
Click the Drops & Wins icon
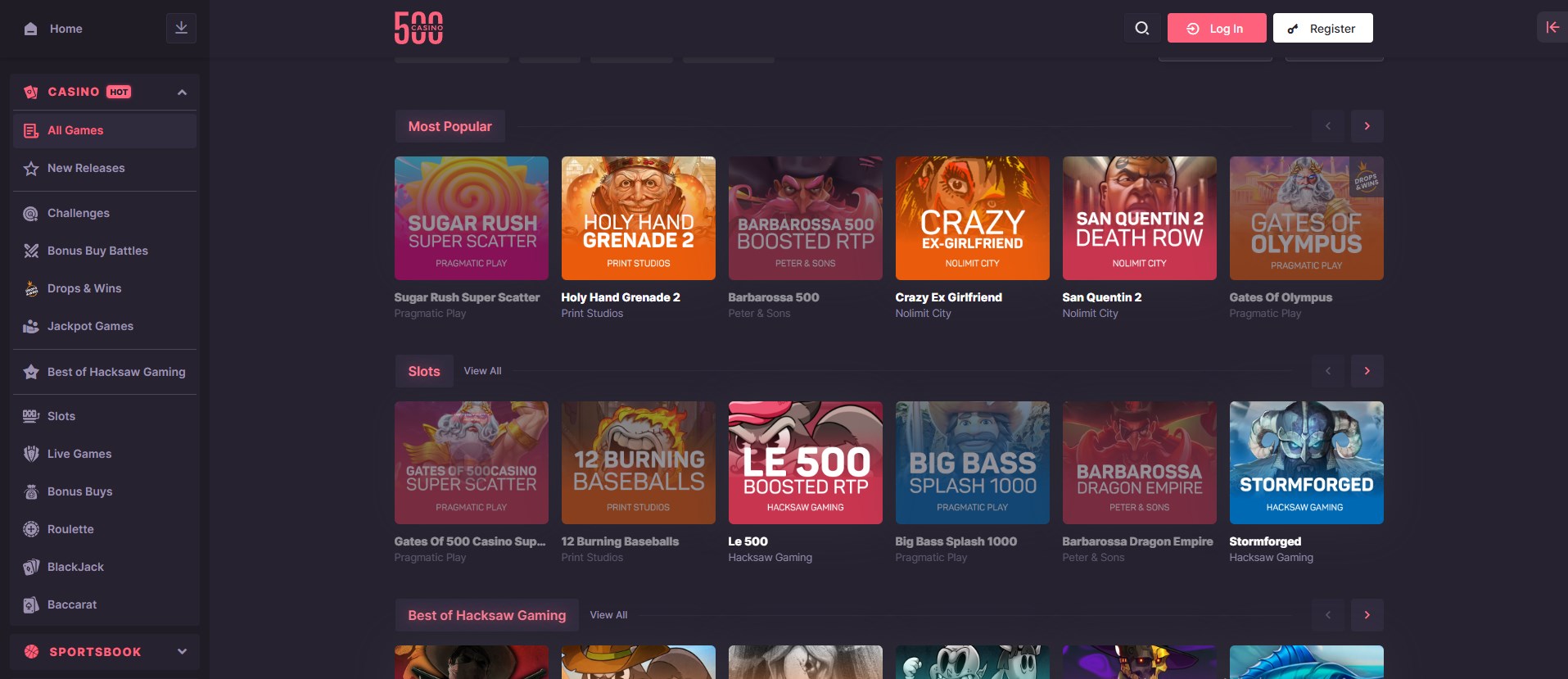(31, 288)
